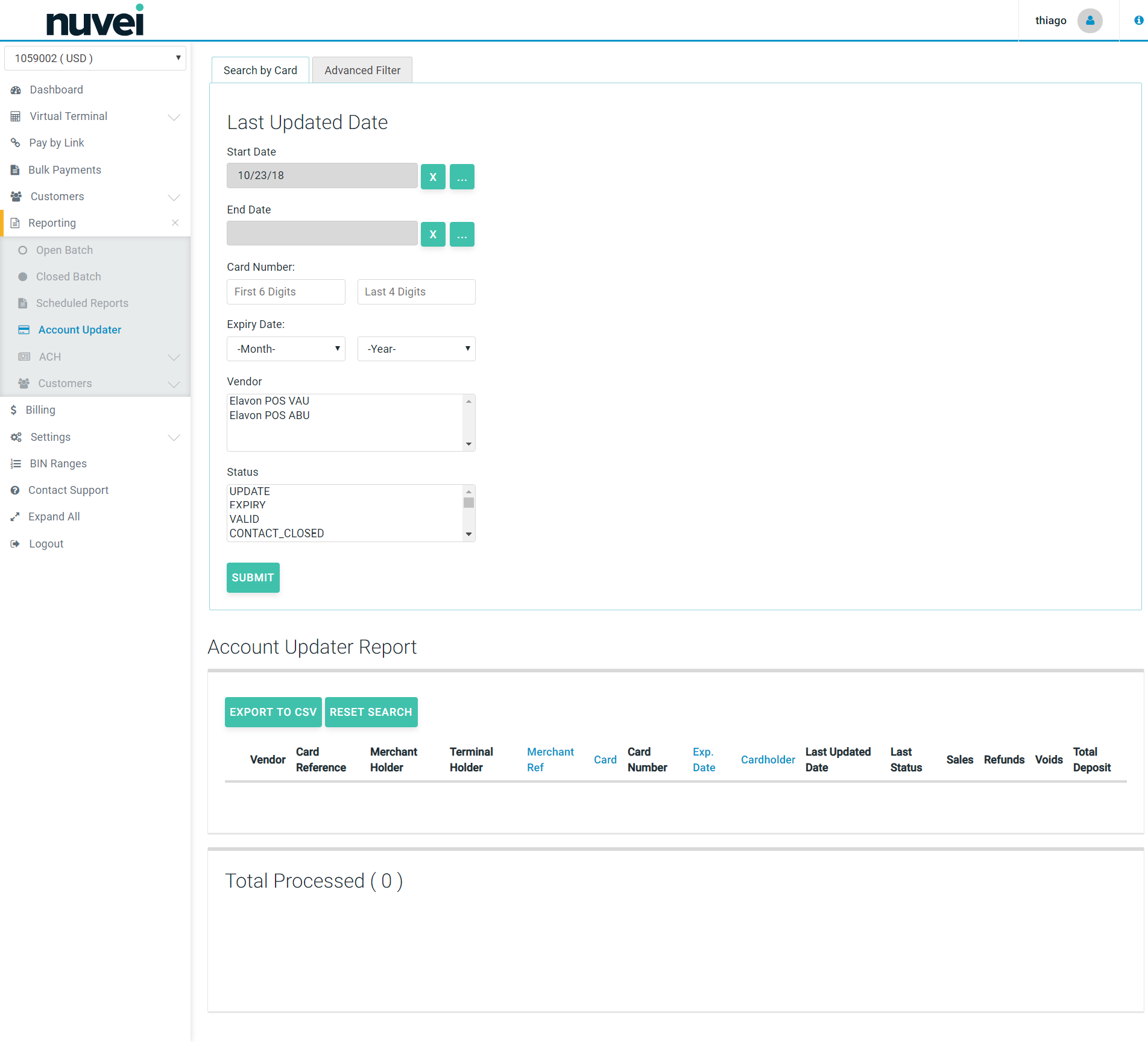Click Contact Support in sidebar
1148x1042 pixels.
[68, 490]
